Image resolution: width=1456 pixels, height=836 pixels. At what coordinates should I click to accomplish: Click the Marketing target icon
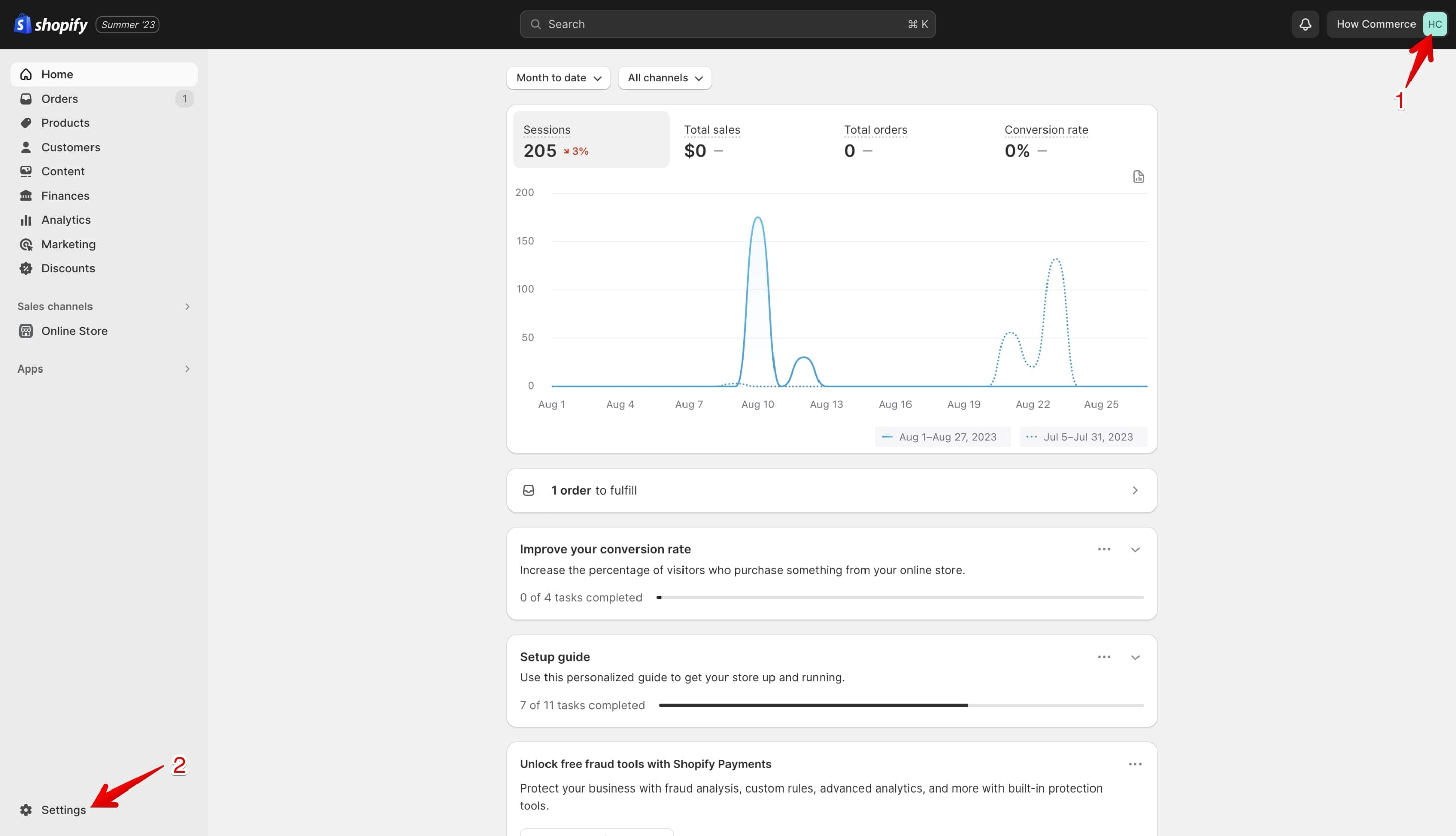tap(26, 244)
